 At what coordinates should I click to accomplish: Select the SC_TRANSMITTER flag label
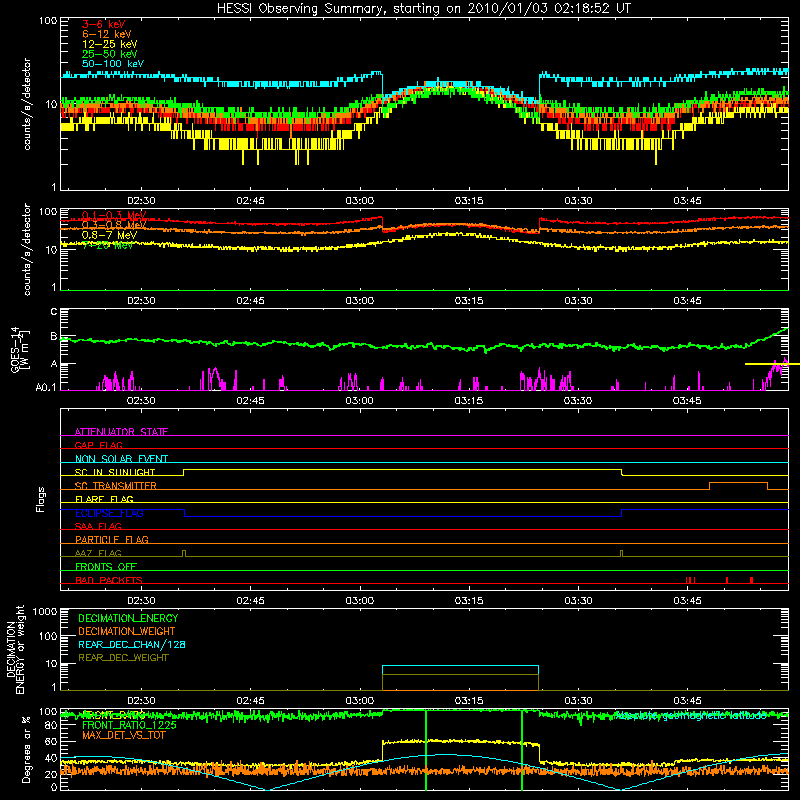(x=116, y=485)
